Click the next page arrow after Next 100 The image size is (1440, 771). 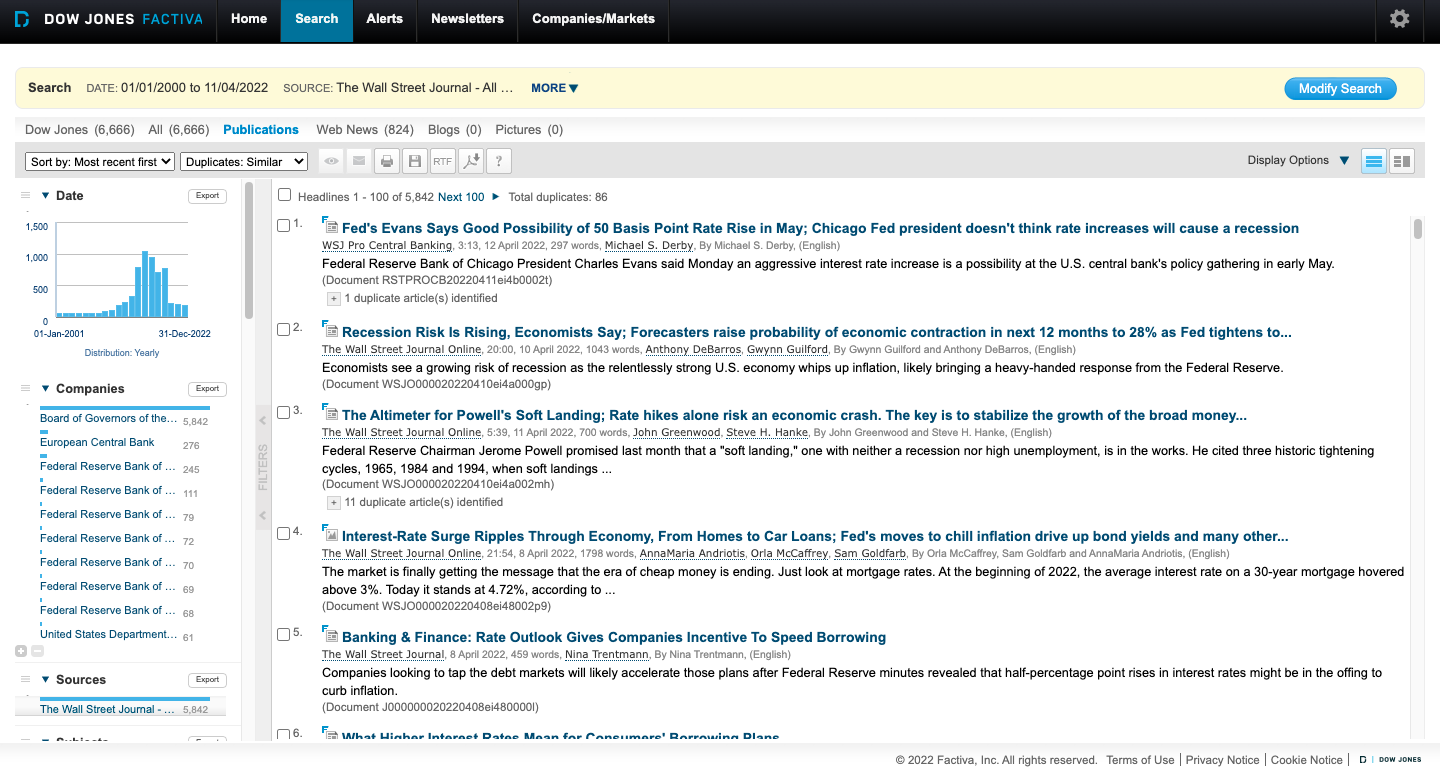(x=496, y=197)
